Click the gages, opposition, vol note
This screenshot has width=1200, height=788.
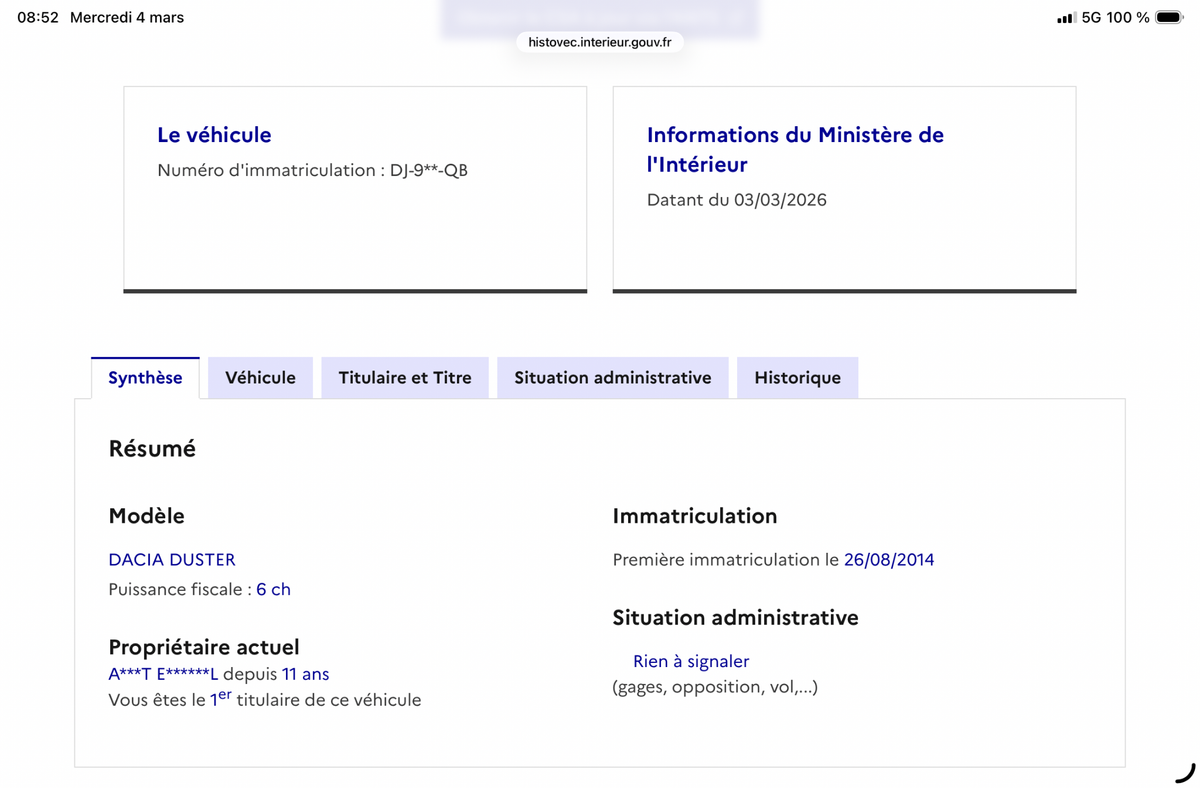click(715, 687)
